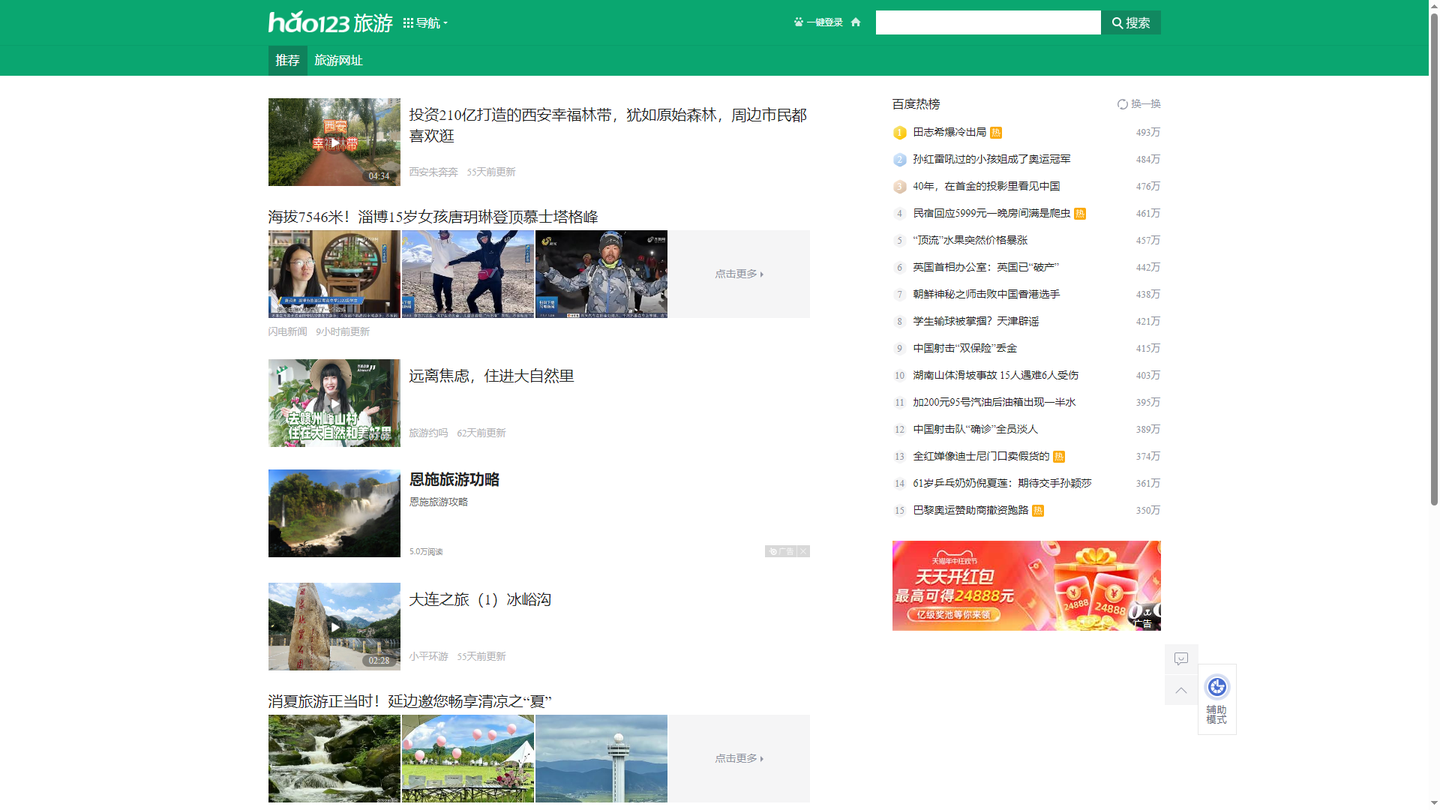
Task: Open the mountain stream thumbnail in 延边 gallery
Action: [x=334, y=758]
